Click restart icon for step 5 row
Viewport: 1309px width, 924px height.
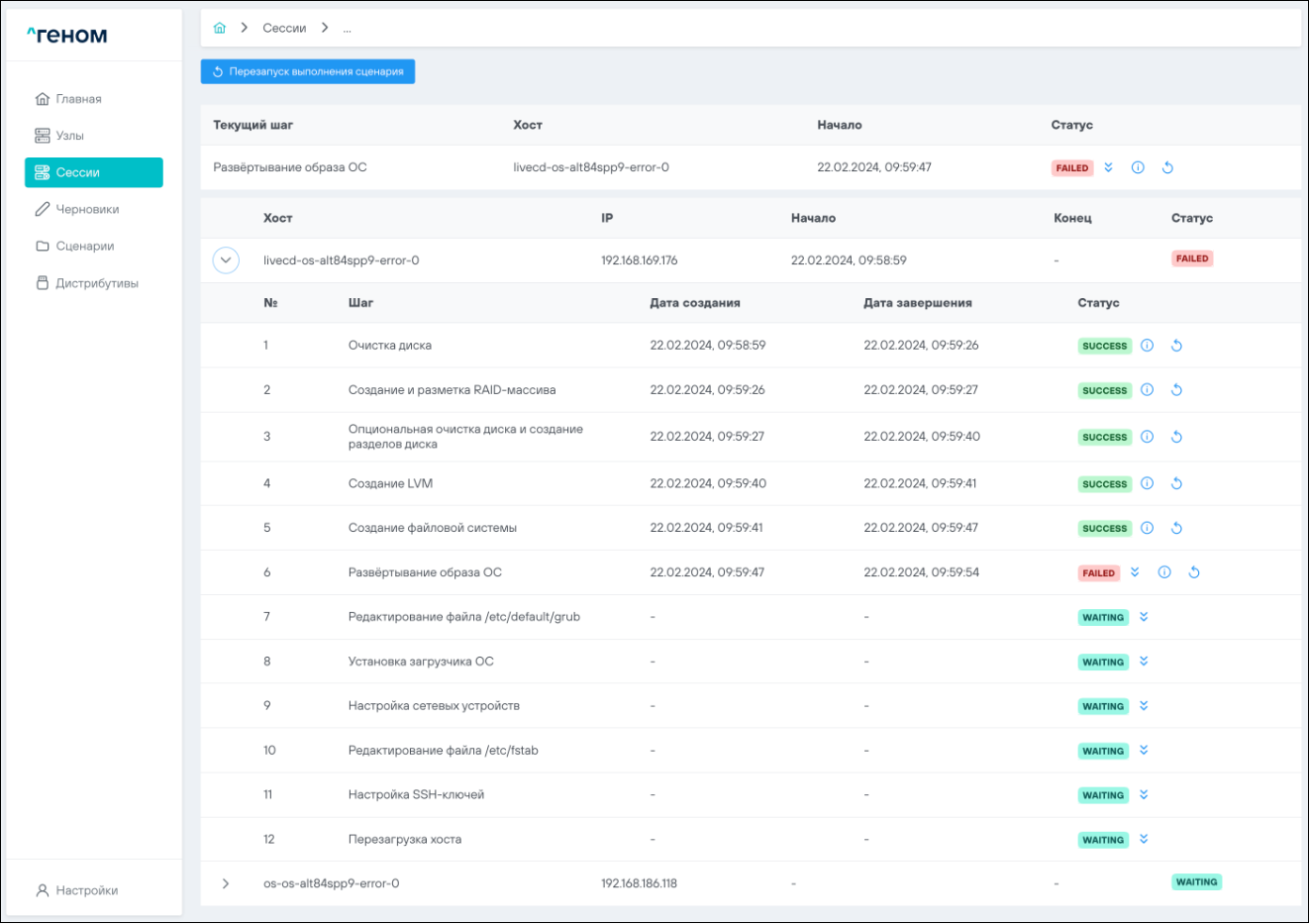tap(1176, 528)
